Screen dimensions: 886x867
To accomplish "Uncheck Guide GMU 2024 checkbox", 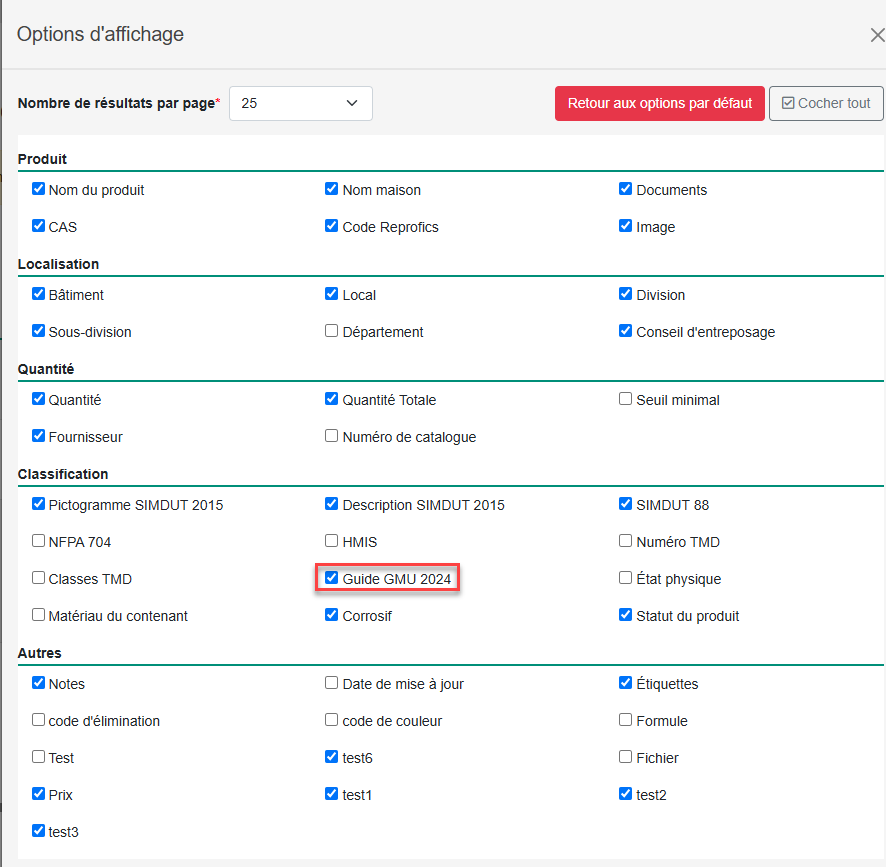I will (x=332, y=578).
